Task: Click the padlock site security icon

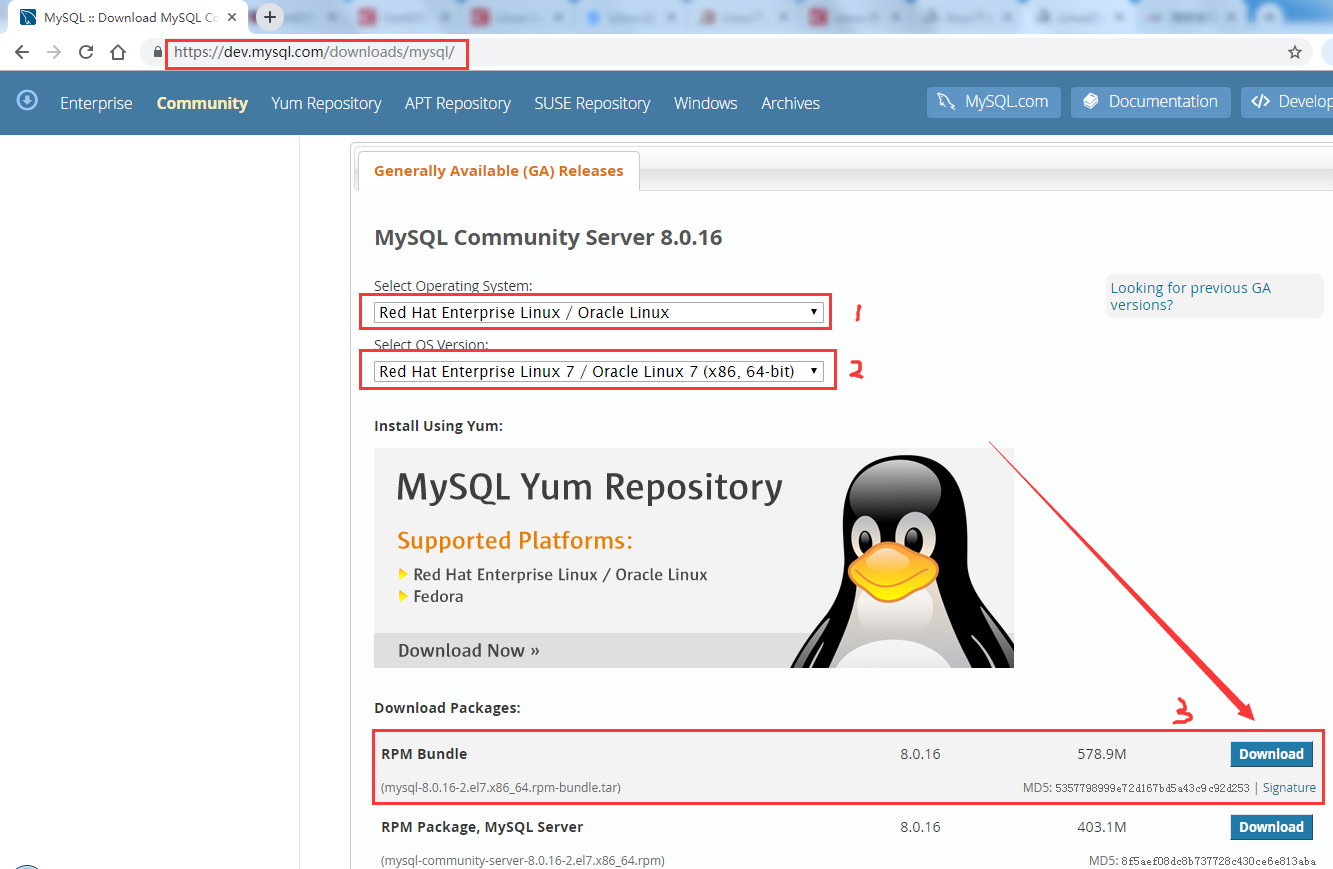Action: click(157, 52)
